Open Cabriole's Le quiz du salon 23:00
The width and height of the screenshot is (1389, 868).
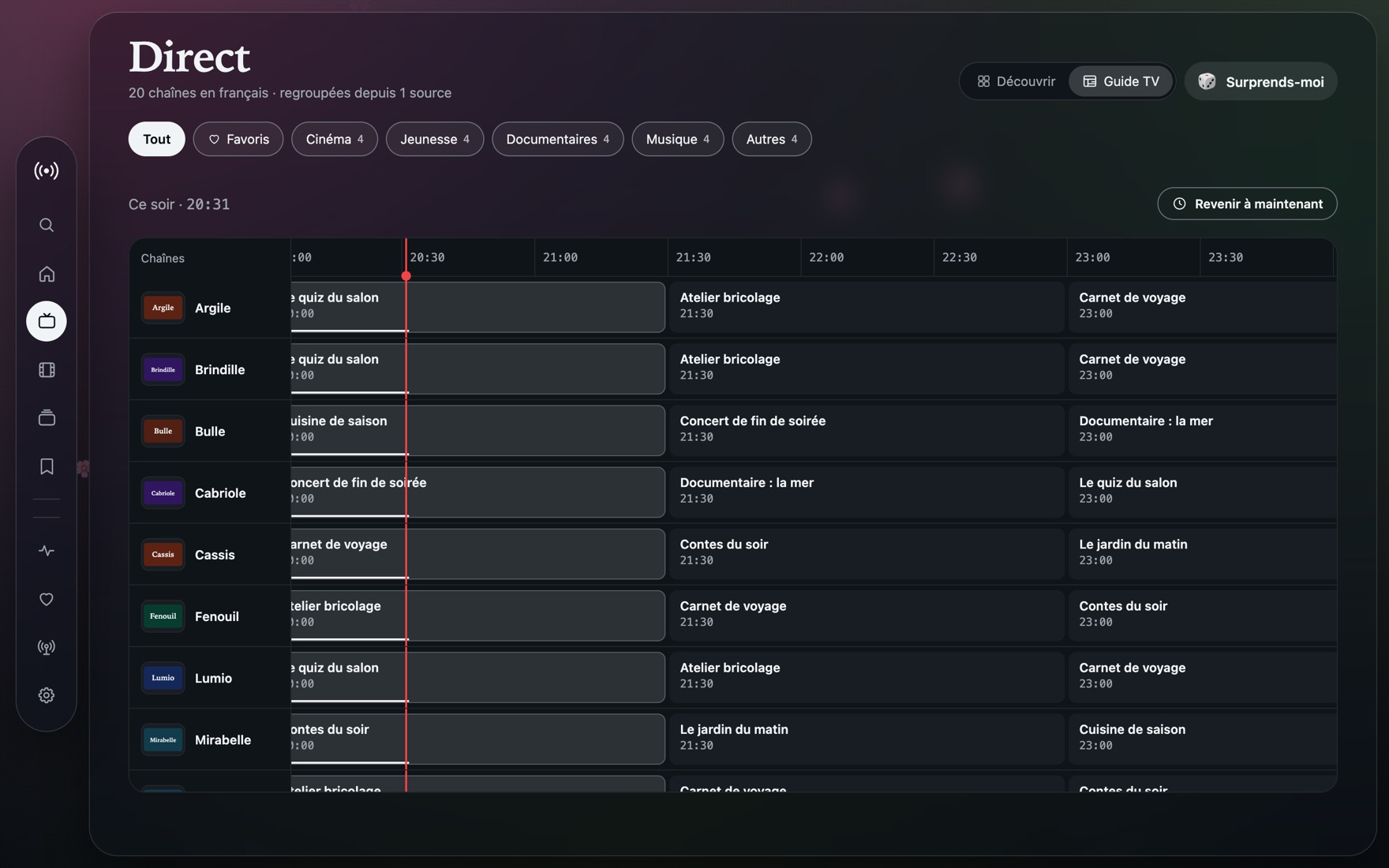(1203, 492)
